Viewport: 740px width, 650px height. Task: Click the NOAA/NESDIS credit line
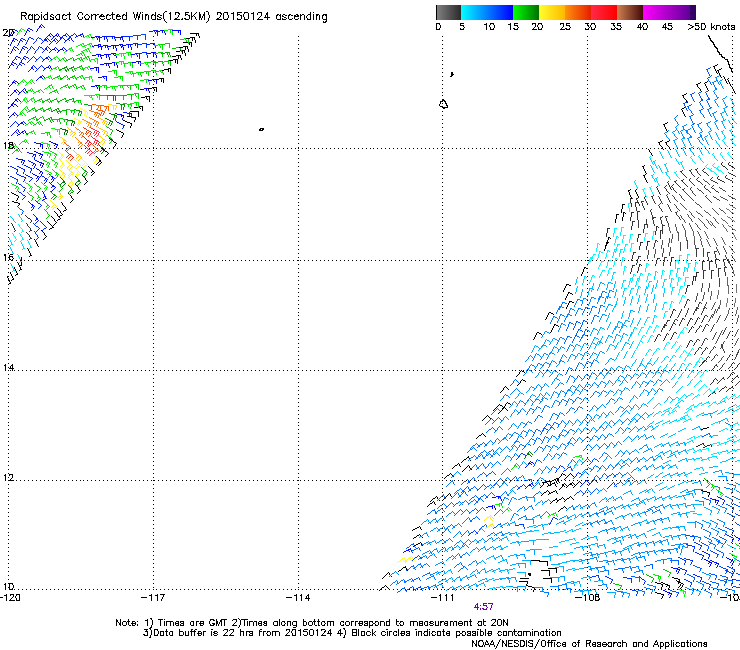pos(589,644)
